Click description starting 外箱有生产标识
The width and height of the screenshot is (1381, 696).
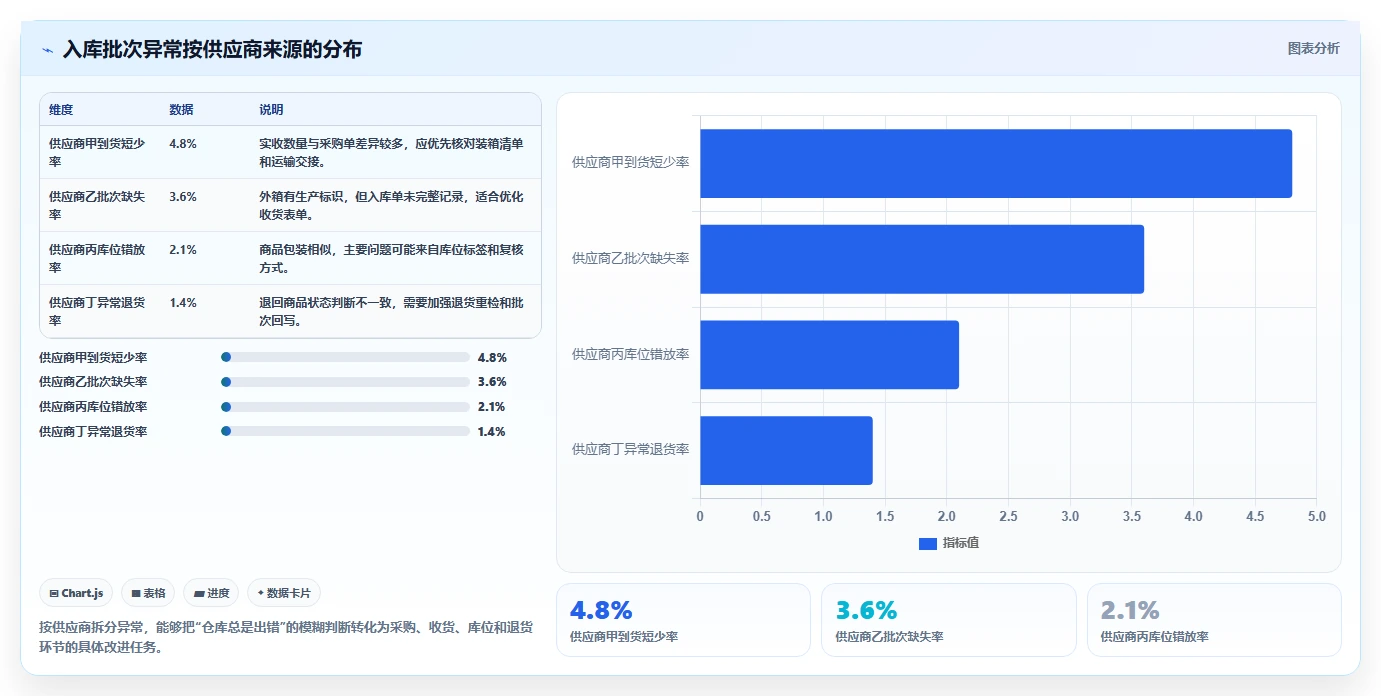tap(391, 205)
